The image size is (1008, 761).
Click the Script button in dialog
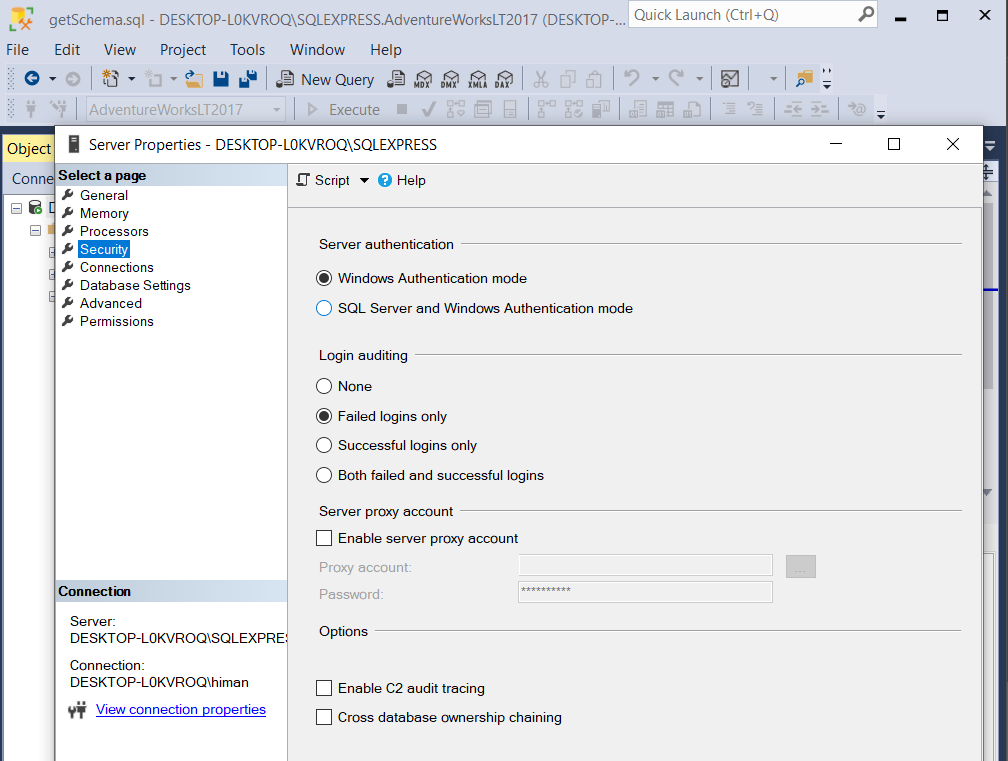coord(323,181)
